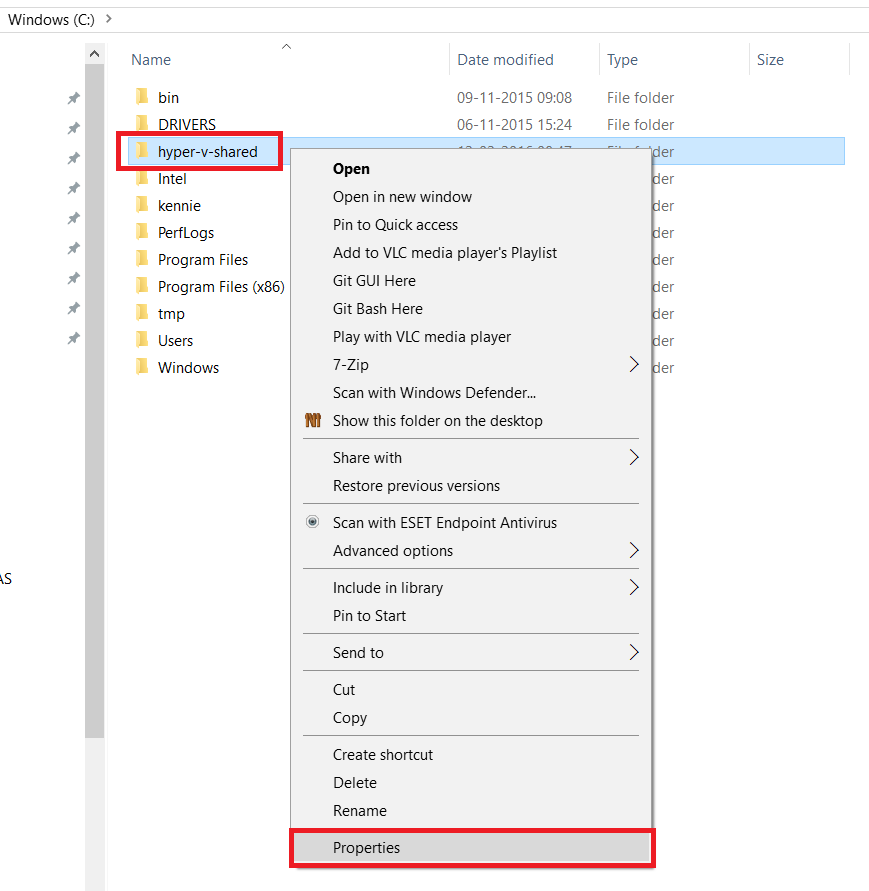Sort by the Date modified column
869x891 pixels.
(505, 60)
